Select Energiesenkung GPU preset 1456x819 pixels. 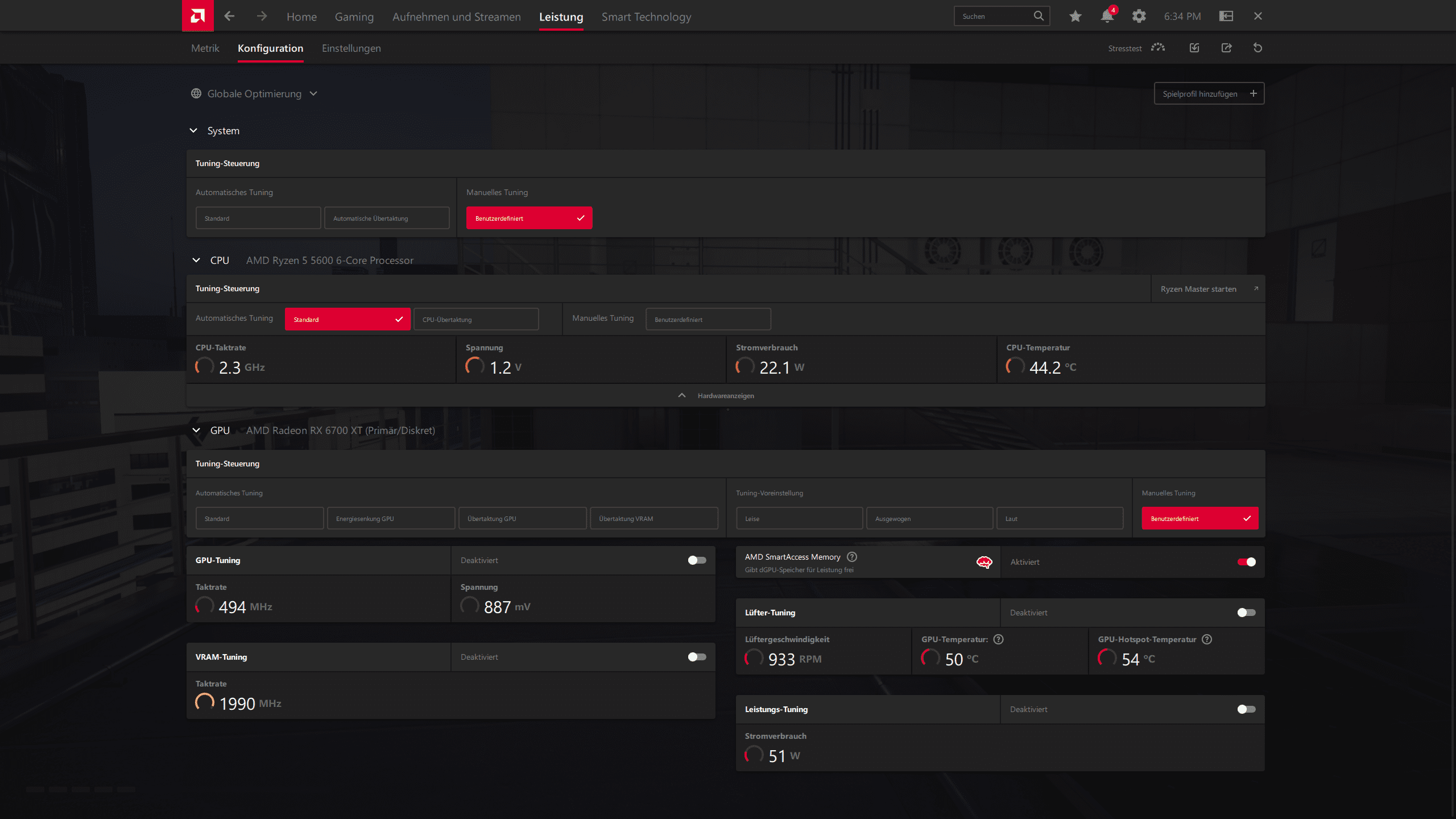[x=391, y=519]
